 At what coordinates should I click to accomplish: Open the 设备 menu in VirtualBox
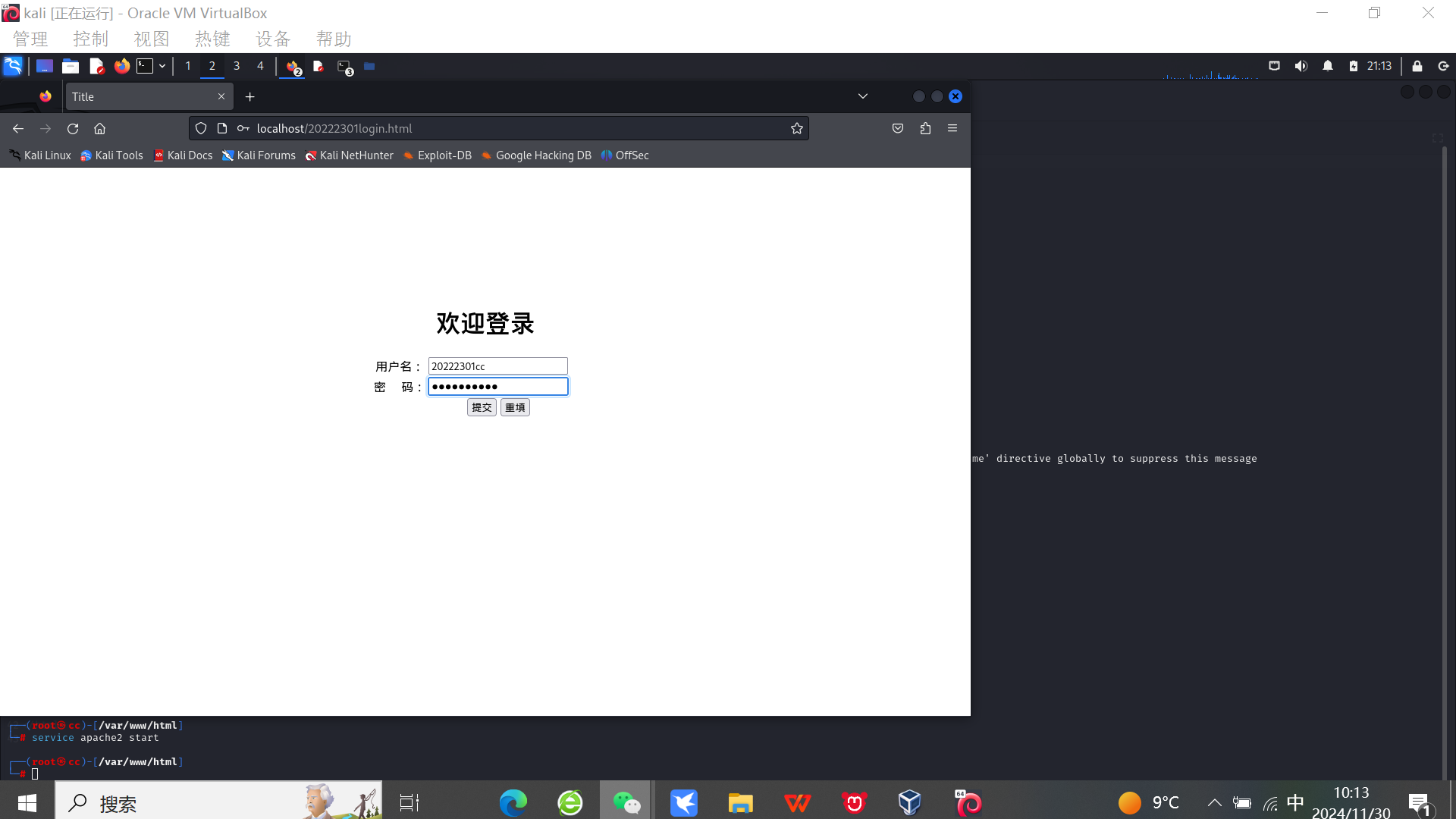pos(273,39)
